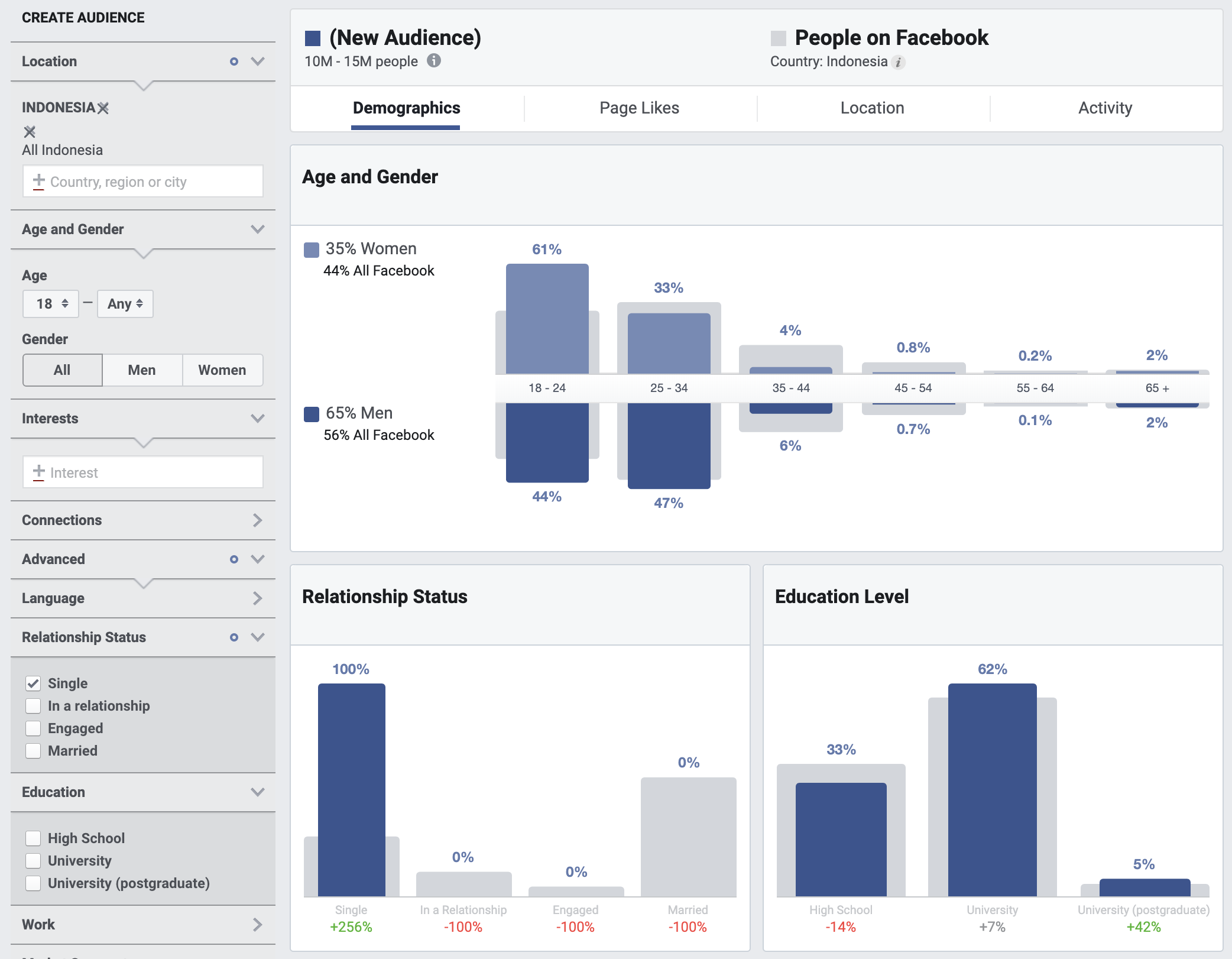Viewport: 1232px width, 959px height.
Task: Click the Men 25 - 34 bar (47%)
Action: pyautogui.click(x=669, y=446)
